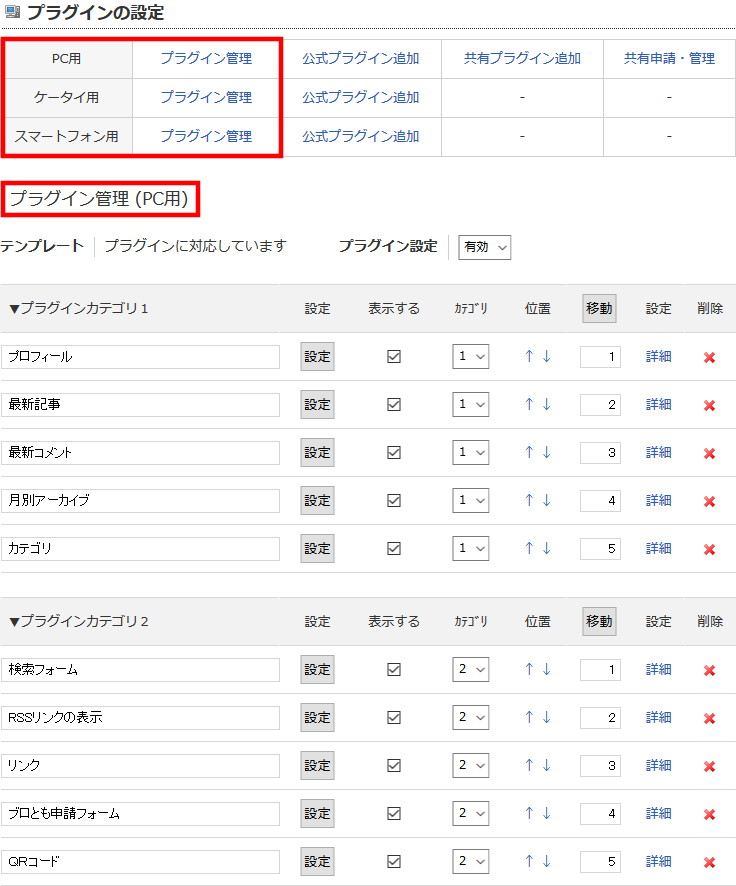Click 設定 button for ブロとも申請フォーム
The height and width of the screenshot is (886, 736).
[317, 814]
